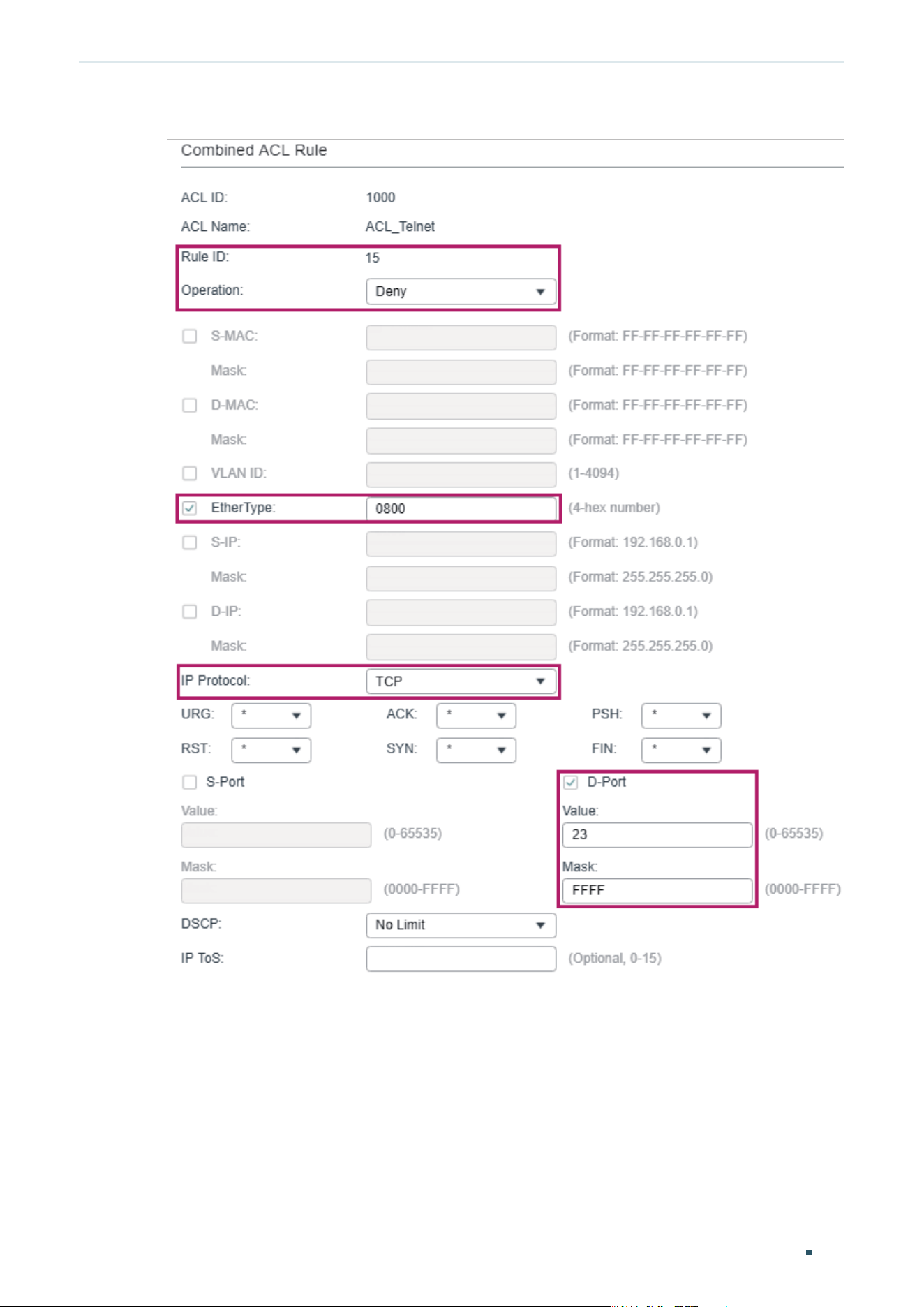Click the ACL Name value ACL_Telnet

click(400, 227)
